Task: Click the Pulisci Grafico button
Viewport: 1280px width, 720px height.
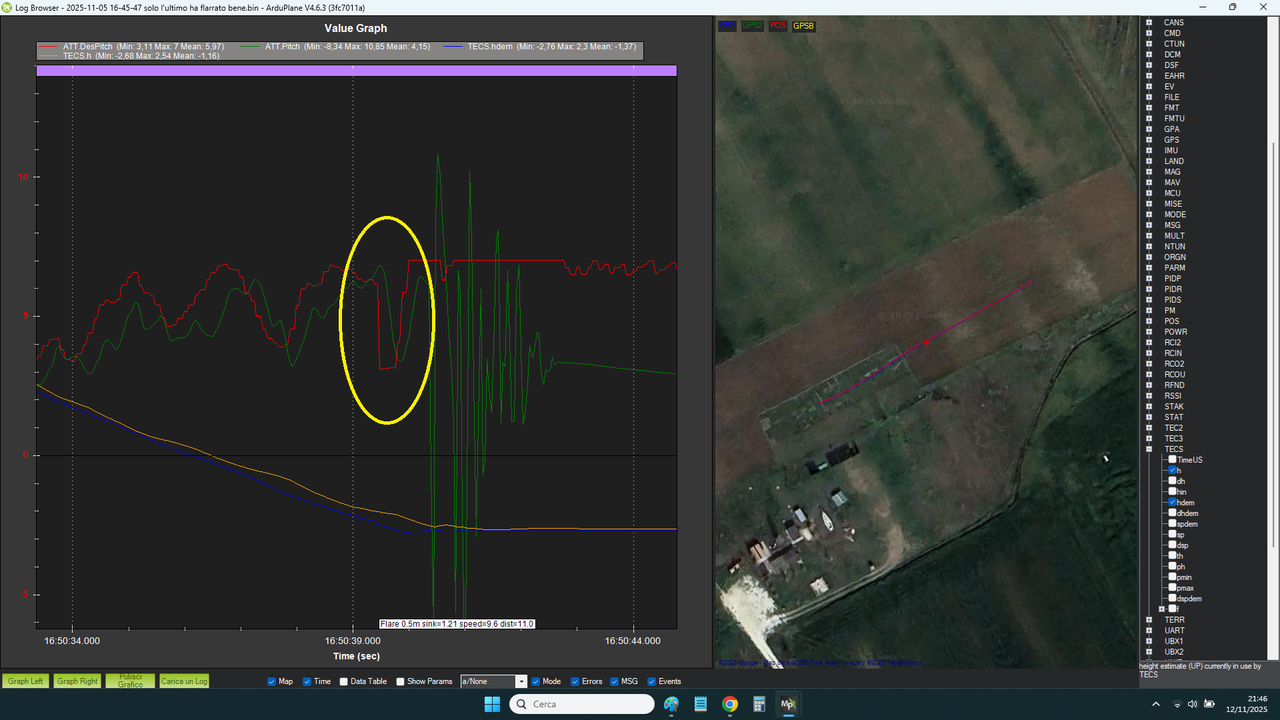Action: click(x=131, y=681)
